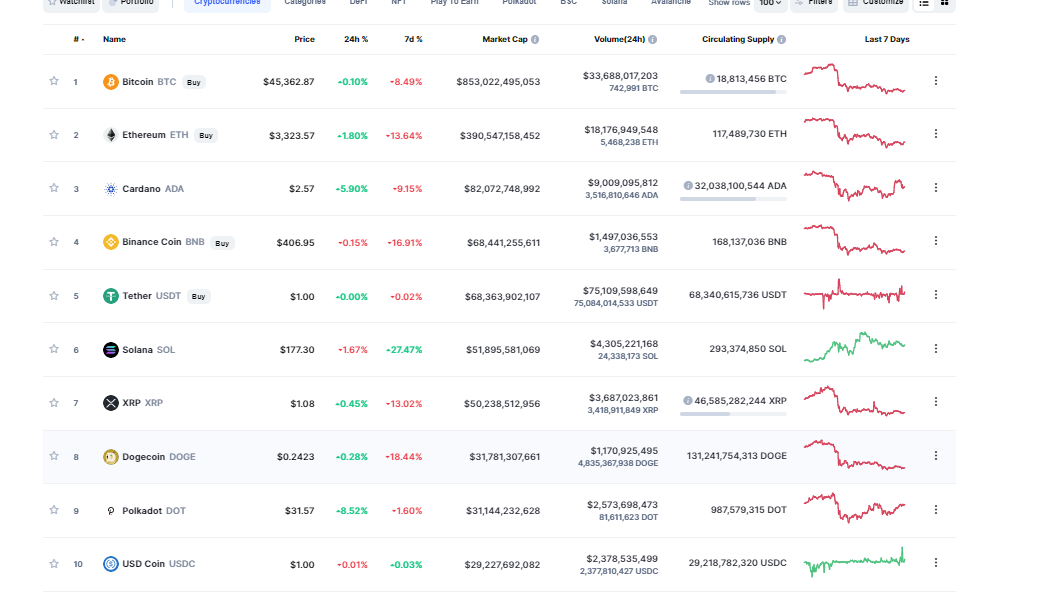
Task: Open the Show rows 100 dropdown
Action: pos(770,3)
